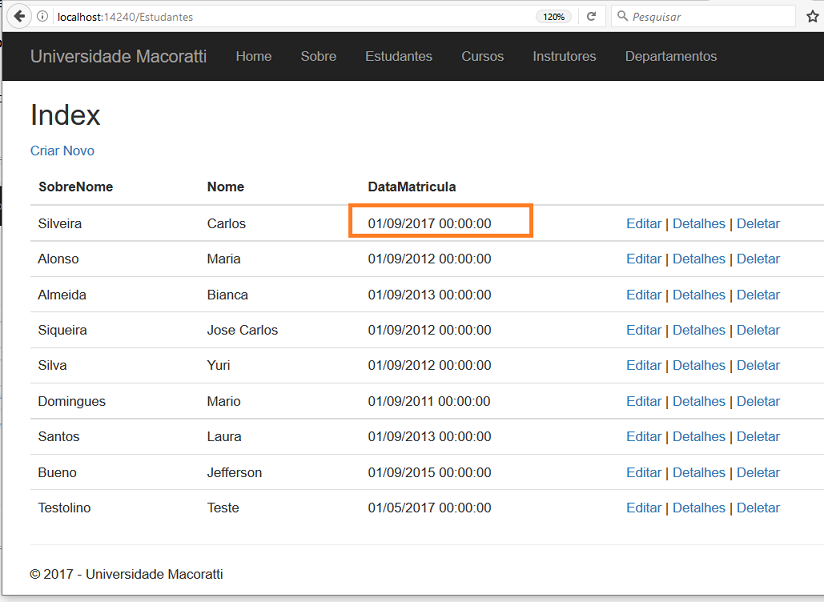
Task: Open the Departamentos page
Action: click(x=671, y=56)
